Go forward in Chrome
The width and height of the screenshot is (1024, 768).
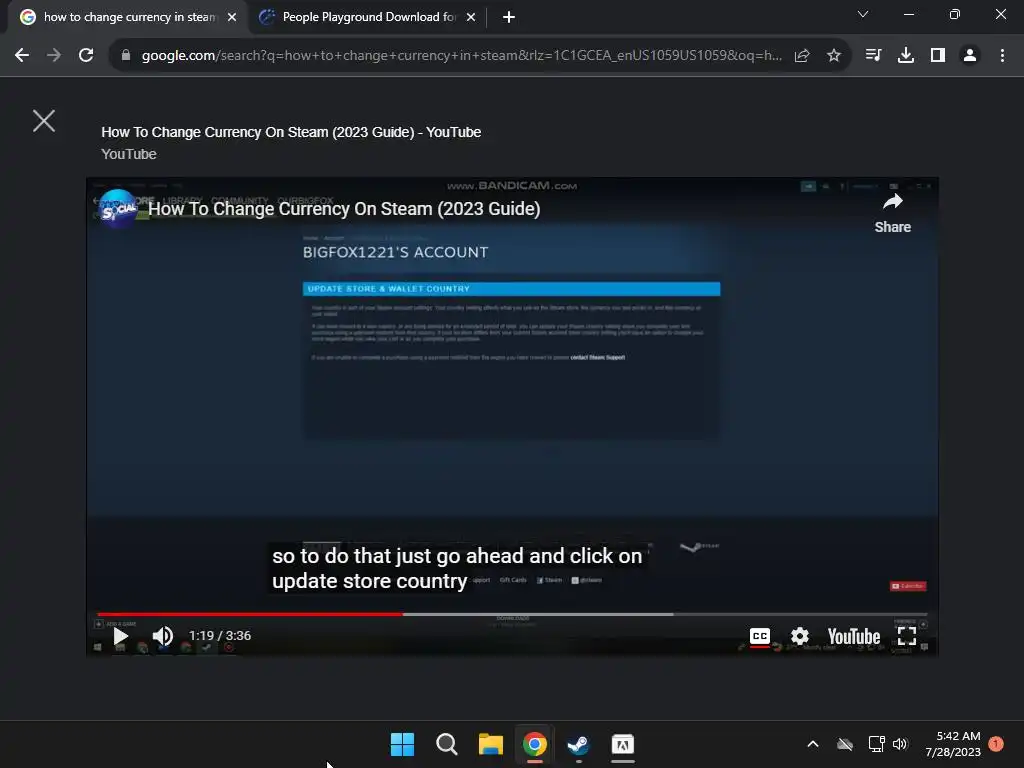click(54, 56)
